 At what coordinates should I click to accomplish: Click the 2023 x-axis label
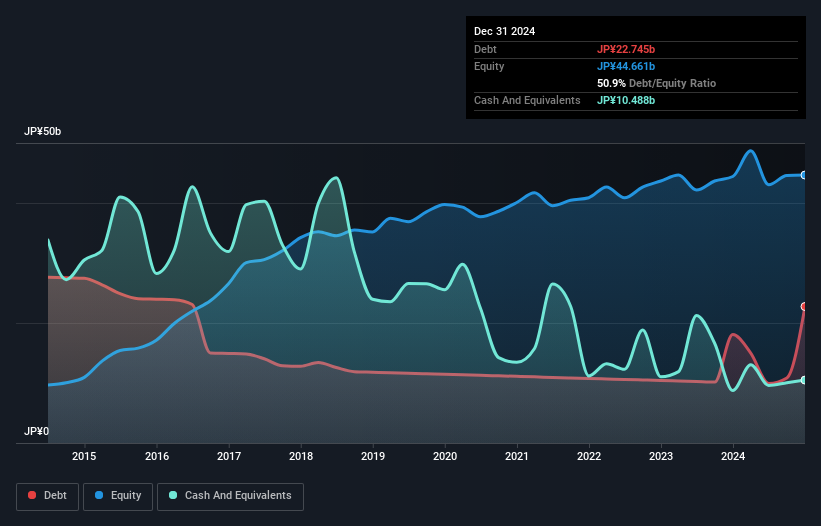point(661,456)
